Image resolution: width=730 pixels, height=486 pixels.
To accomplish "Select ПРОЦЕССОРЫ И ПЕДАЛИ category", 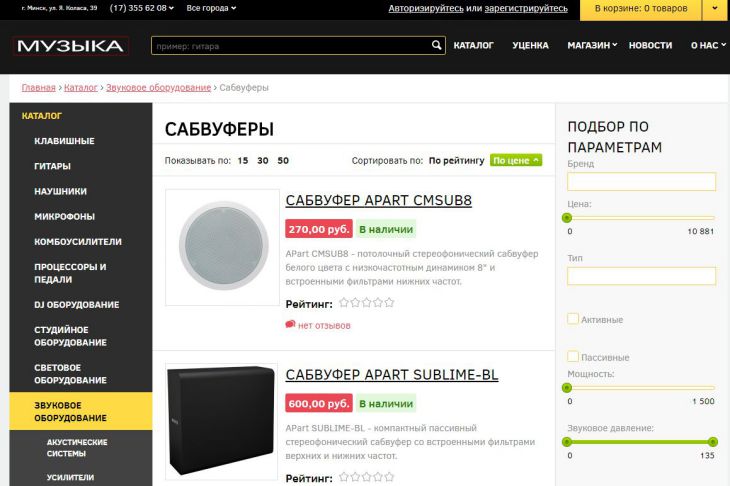I will point(70,273).
